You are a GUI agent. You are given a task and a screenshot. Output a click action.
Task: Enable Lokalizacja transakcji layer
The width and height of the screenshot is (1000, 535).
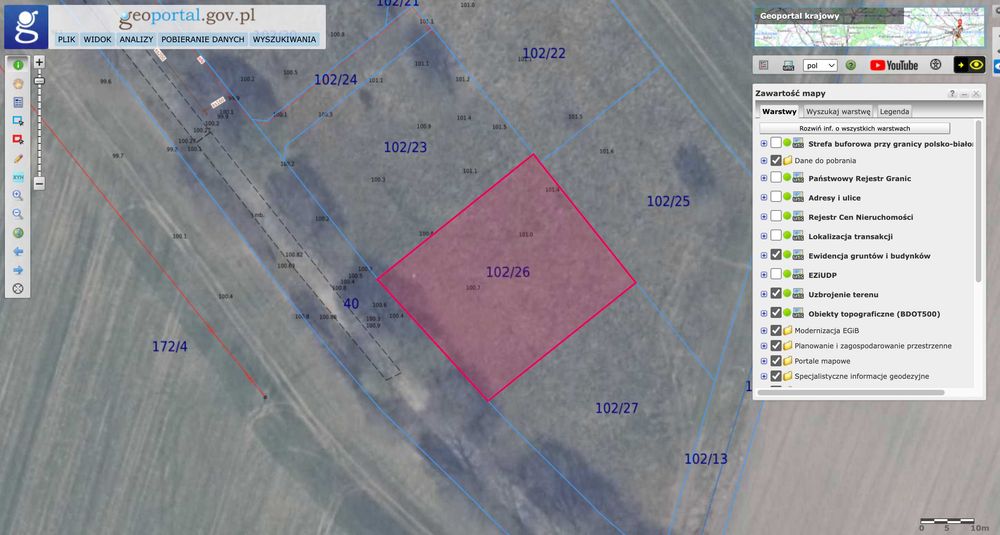click(x=776, y=235)
